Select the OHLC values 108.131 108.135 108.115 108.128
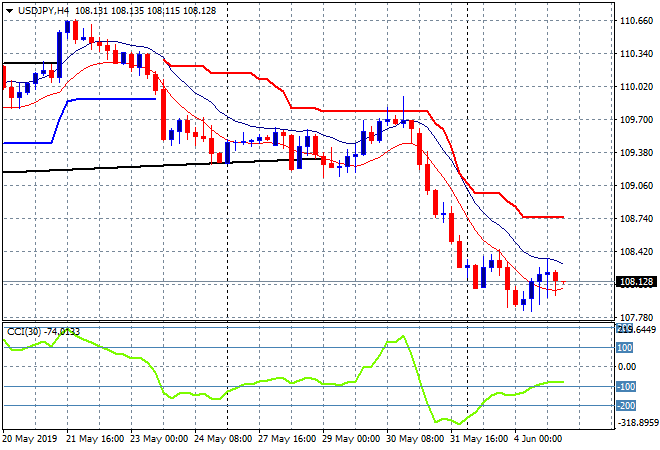Viewport: 660px width, 450px height. [146, 11]
